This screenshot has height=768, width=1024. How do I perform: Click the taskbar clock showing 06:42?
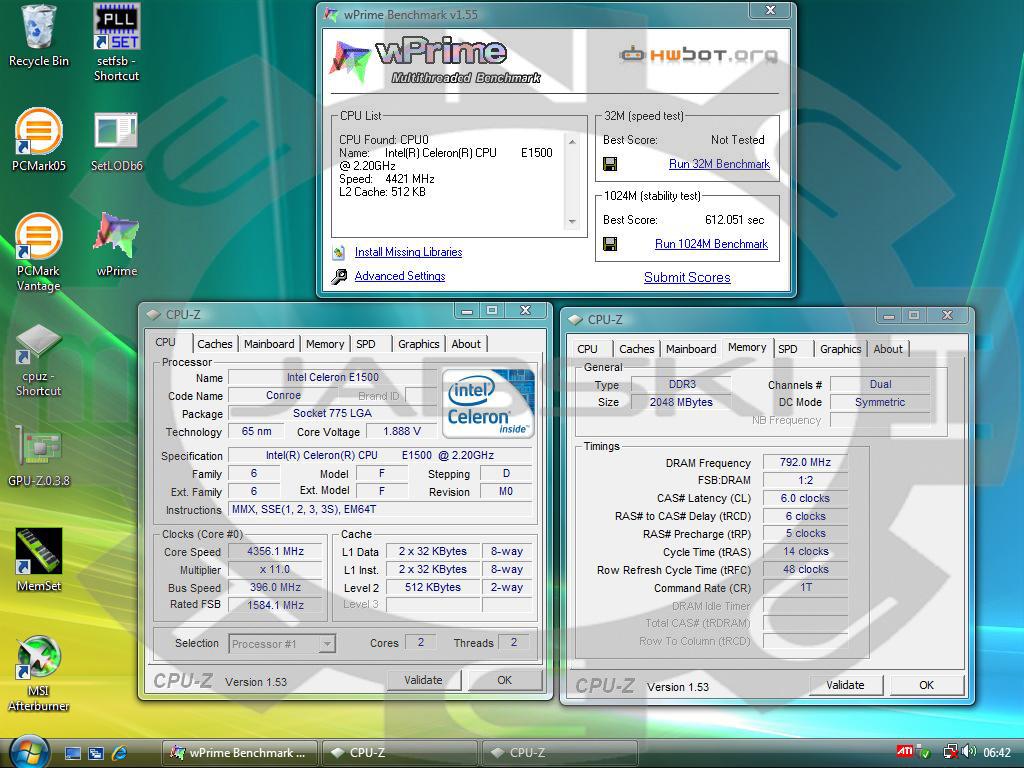(x=997, y=753)
